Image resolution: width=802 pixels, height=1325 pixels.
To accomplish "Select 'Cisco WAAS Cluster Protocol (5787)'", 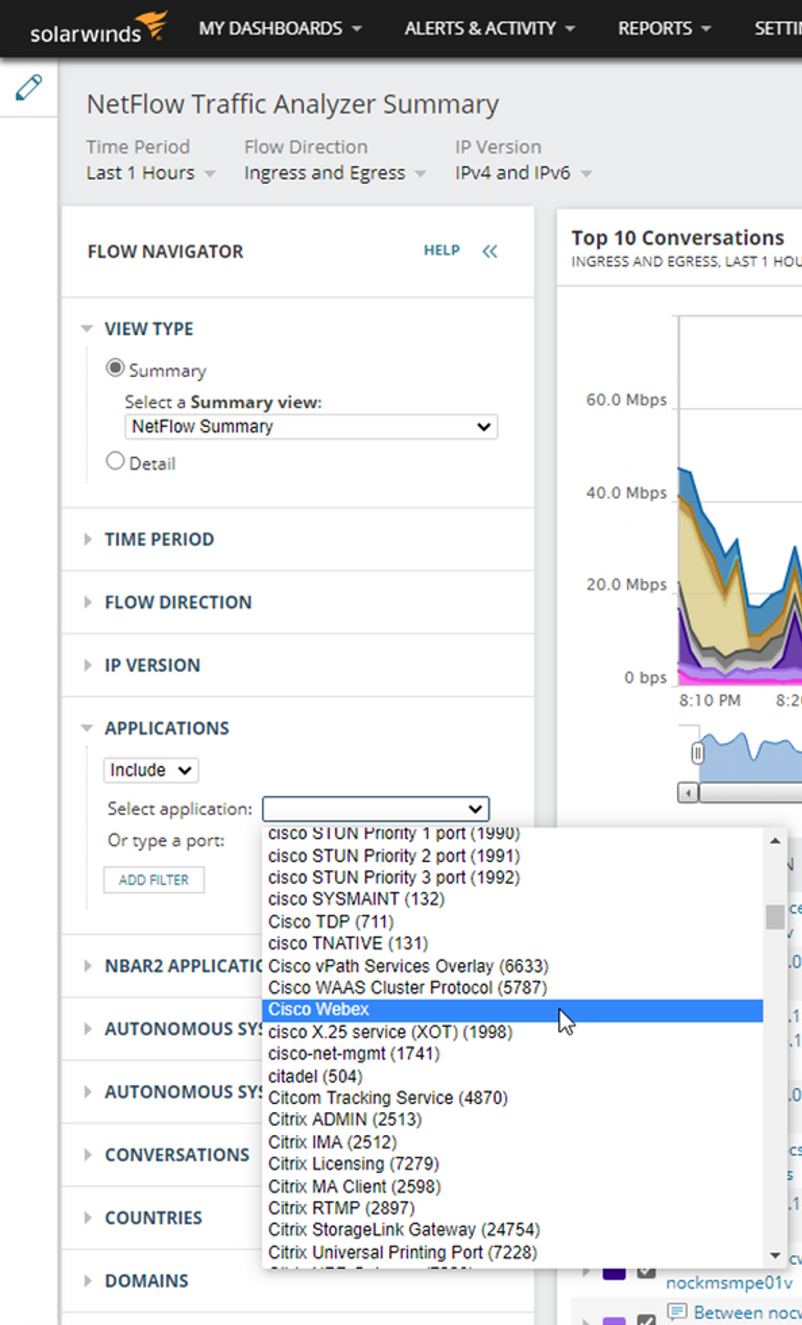I will 513,988.
